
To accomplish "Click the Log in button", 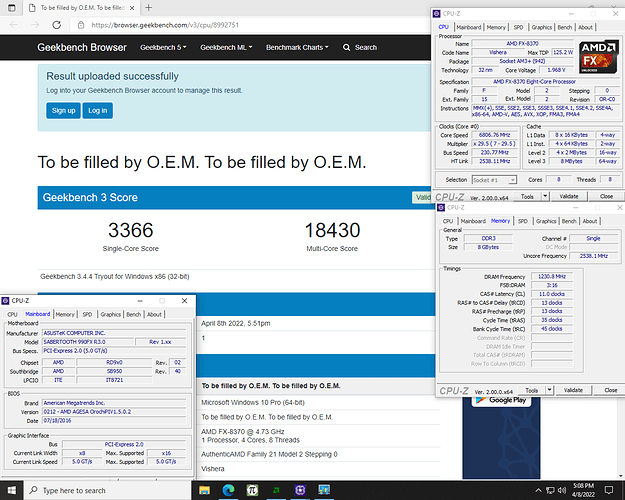I will point(98,110).
